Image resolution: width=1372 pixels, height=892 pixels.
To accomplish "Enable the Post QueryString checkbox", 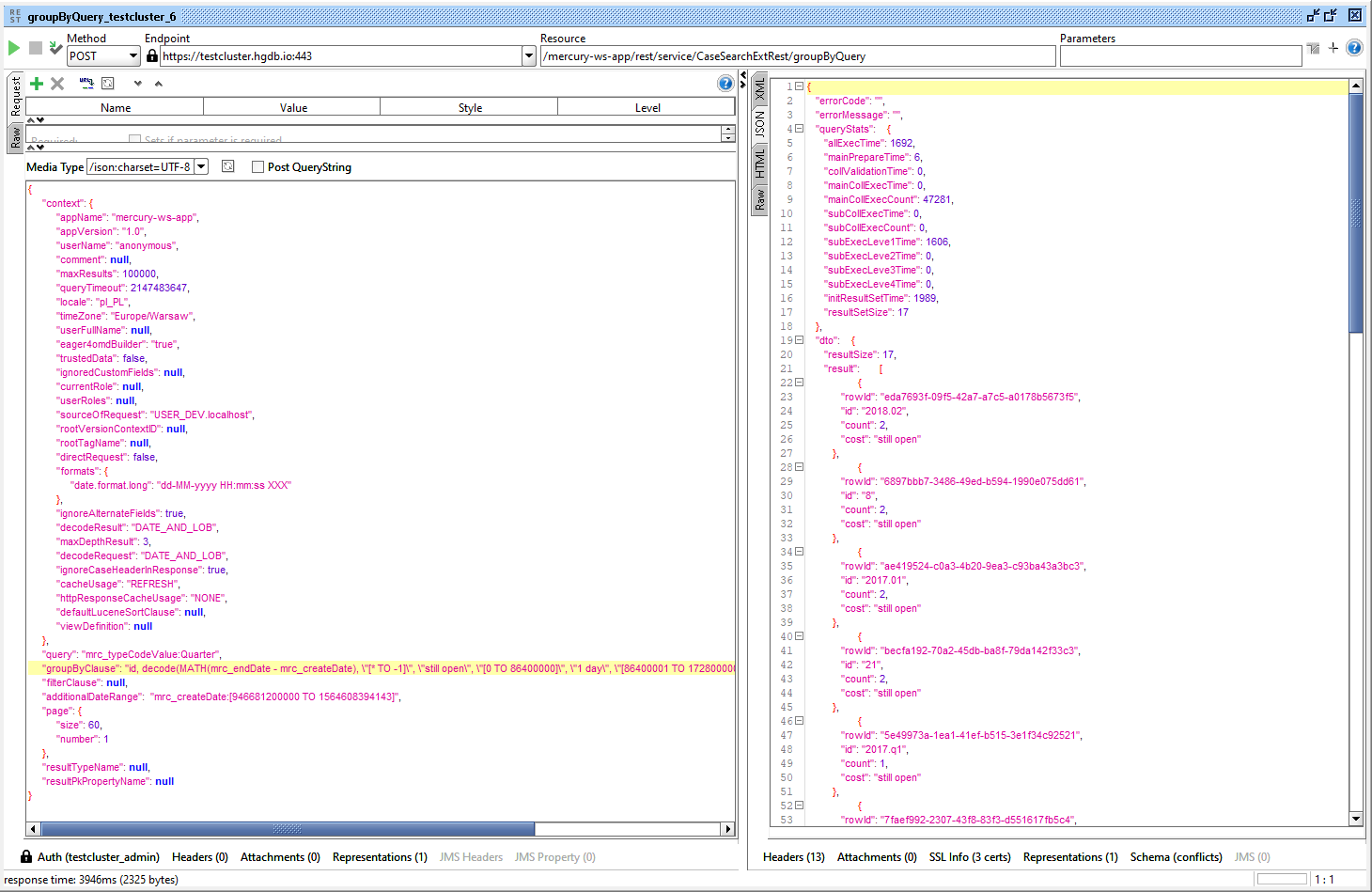I will tap(257, 167).
